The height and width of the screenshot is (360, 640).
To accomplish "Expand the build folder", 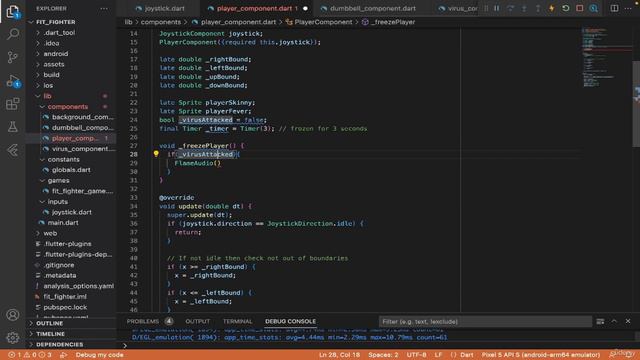I will pos(51,75).
